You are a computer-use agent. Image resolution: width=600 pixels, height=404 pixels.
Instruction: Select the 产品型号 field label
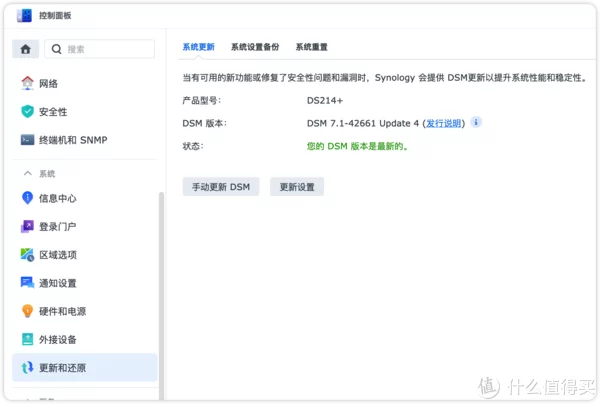coord(202,101)
